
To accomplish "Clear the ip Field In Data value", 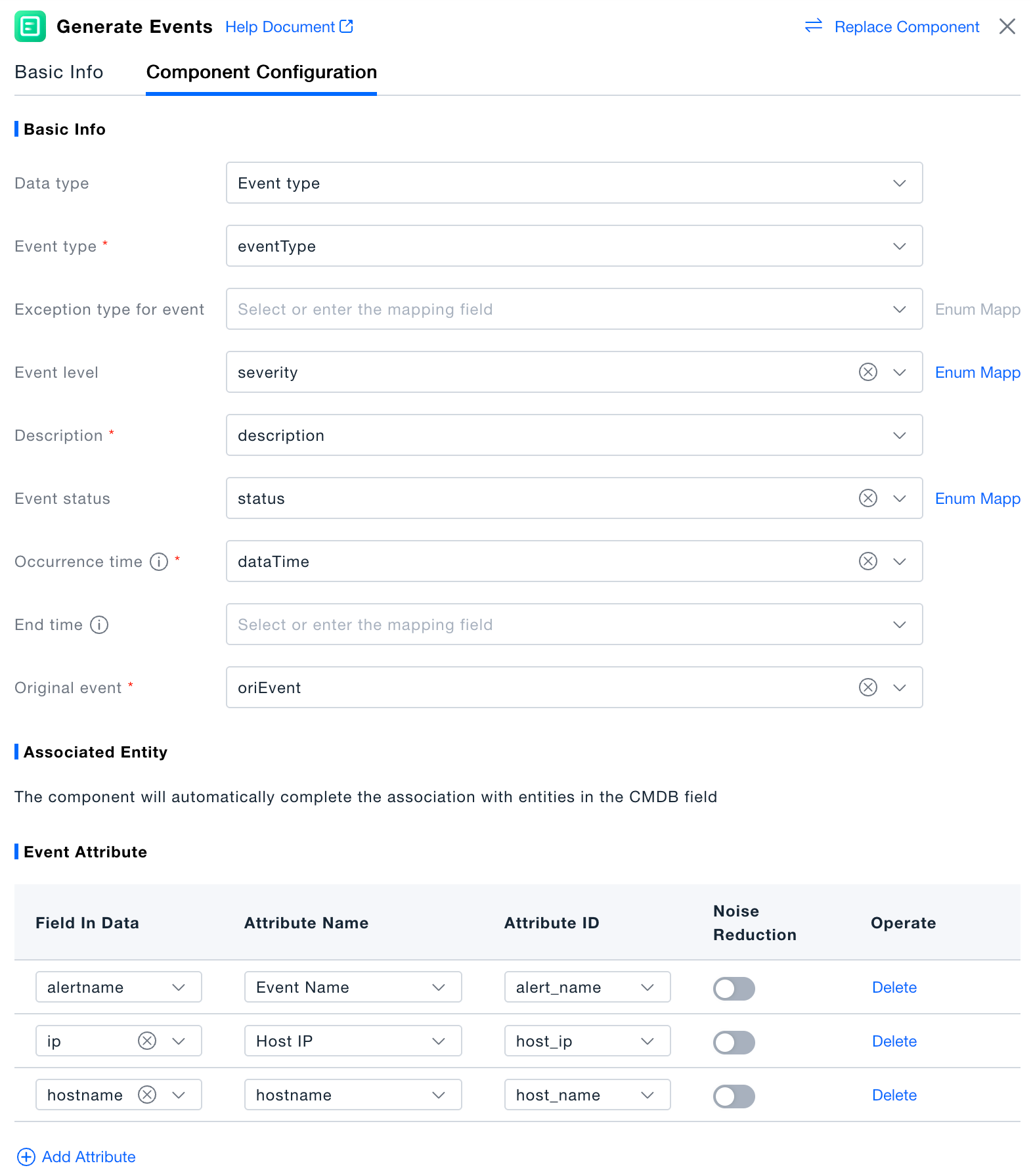I will [147, 1041].
